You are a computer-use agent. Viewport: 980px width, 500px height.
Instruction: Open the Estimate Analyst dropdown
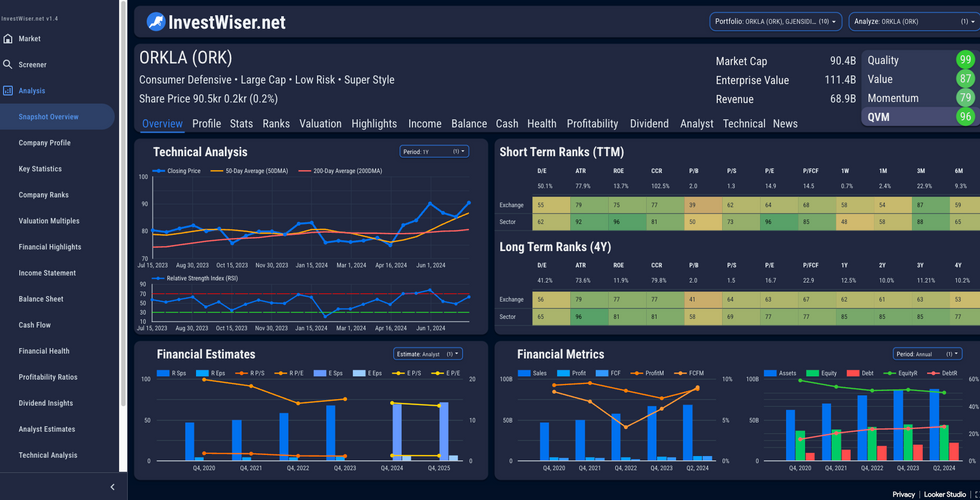(x=428, y=354)
